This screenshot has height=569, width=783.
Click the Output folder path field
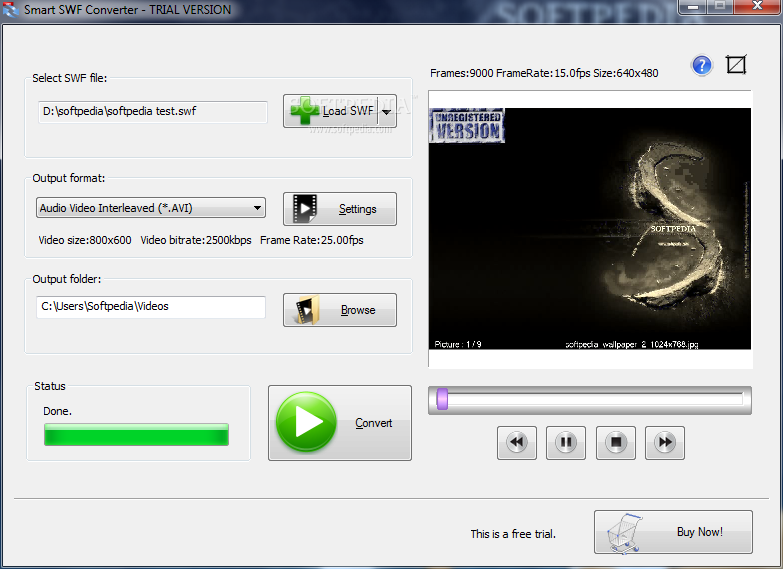click(151, 307)
